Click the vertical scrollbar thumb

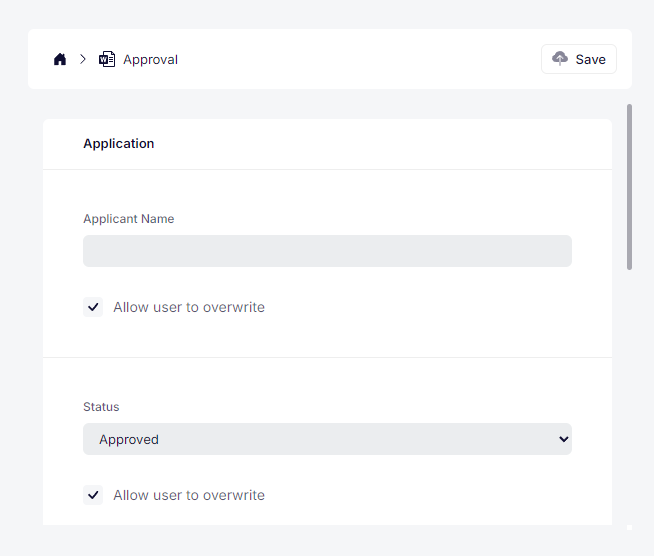click(x=629, y=186)
